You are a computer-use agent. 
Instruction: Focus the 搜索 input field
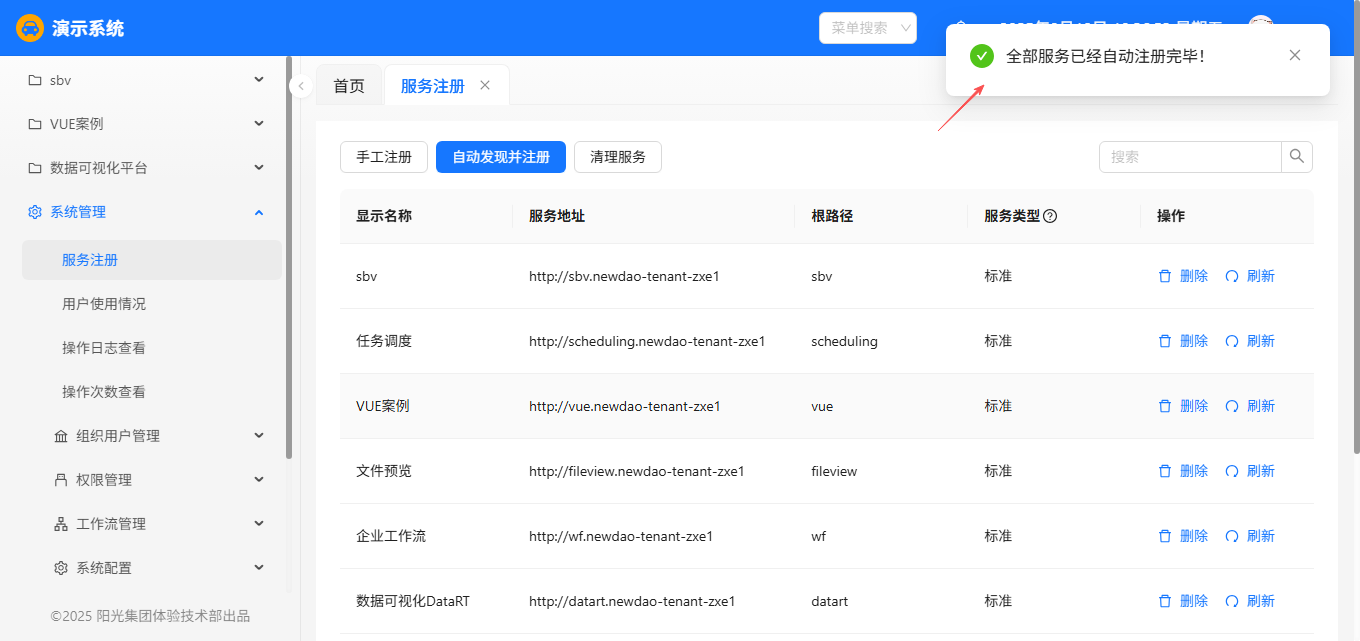tap(1190, 157)
